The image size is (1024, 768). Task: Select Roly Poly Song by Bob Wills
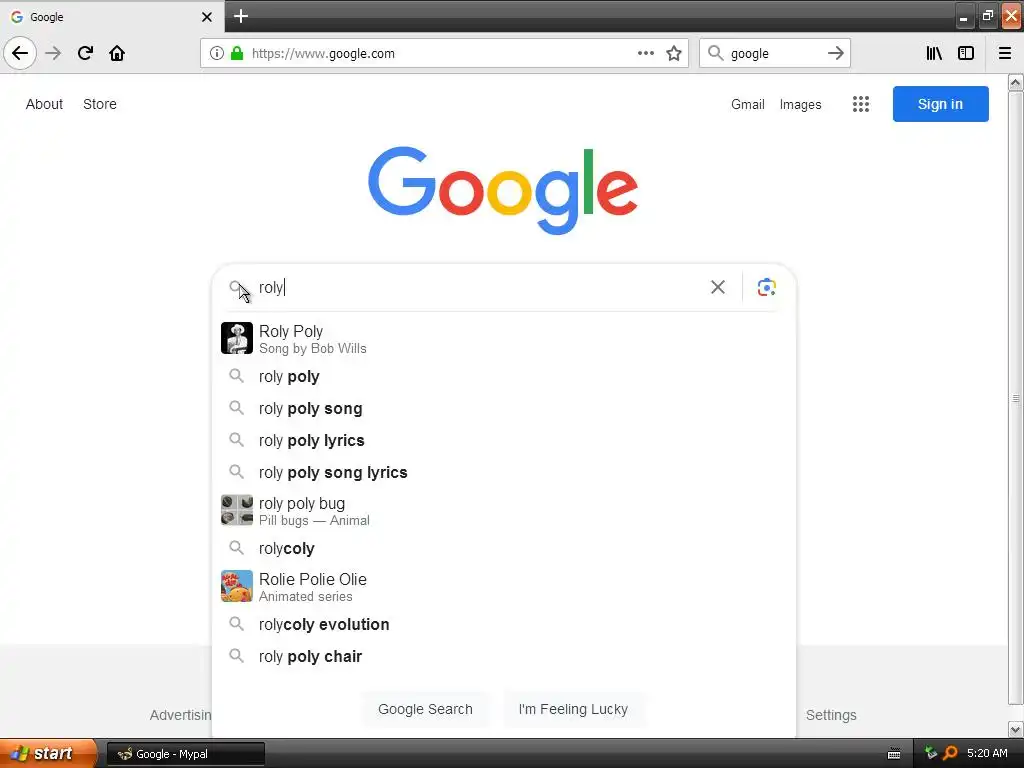tap(504, 338)
